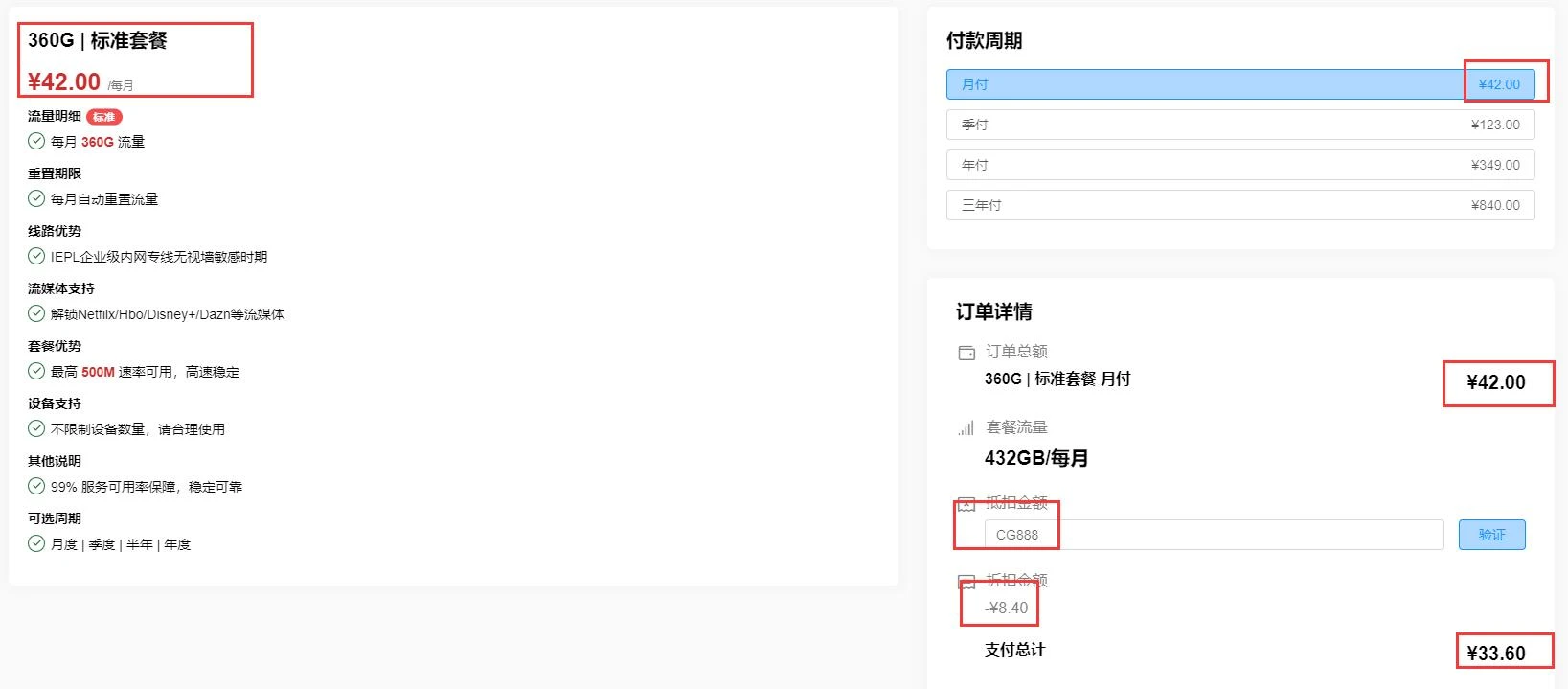Click the check icon beside 月度 | 季度 | 半年 | 年度
1568x689 pixels.
tap(36, 543)
